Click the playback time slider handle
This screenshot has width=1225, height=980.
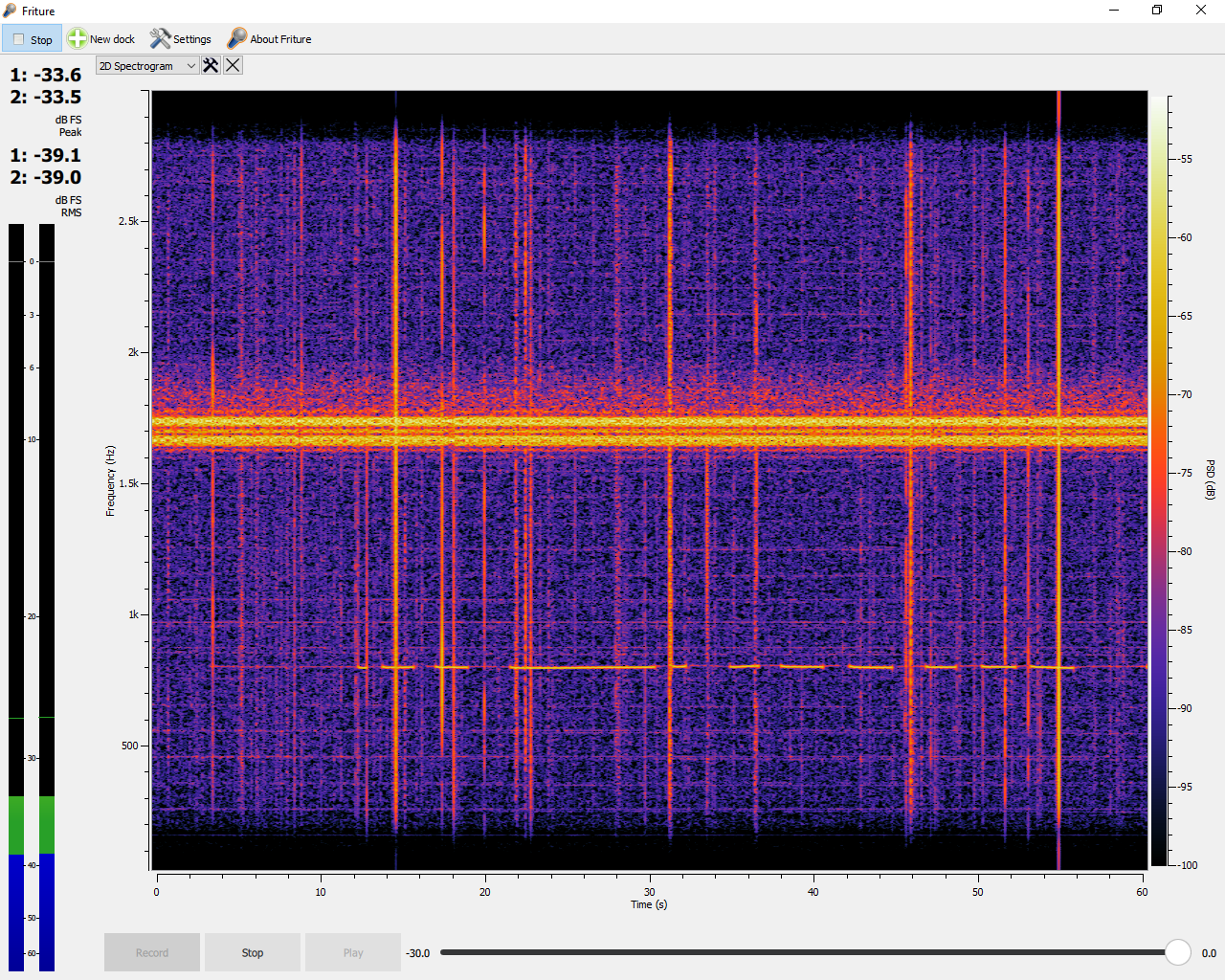click(x=1177, y=952)
